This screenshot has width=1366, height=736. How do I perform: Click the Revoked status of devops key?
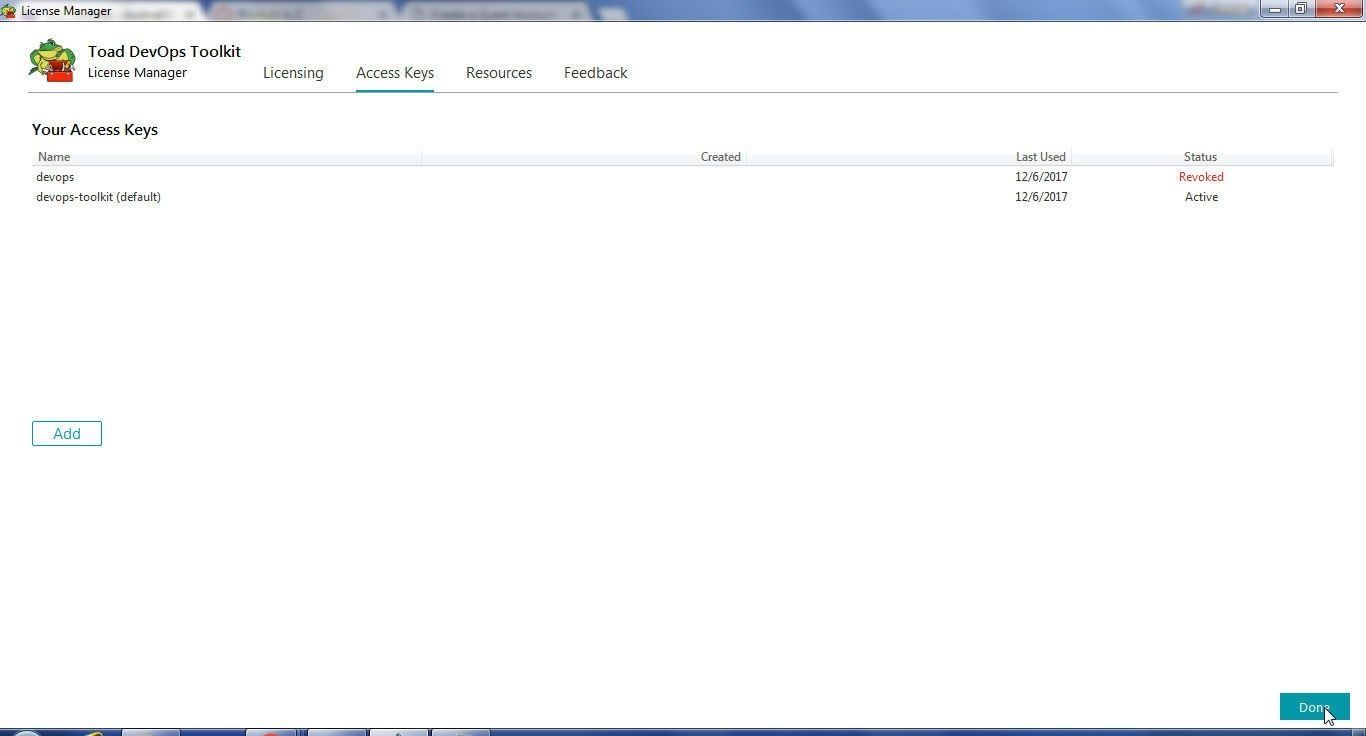1201,177
